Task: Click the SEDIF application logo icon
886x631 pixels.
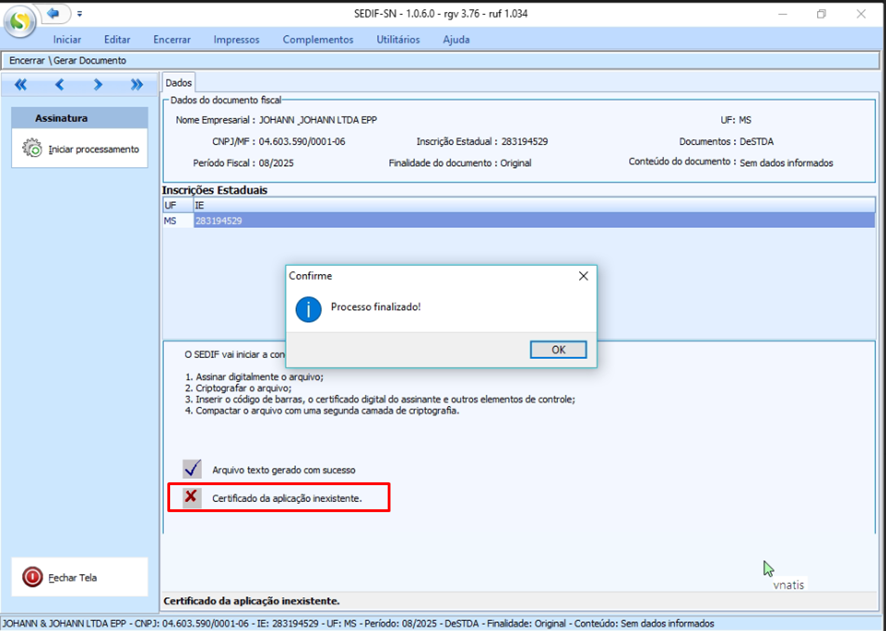Action: click(x=20, y=22)
